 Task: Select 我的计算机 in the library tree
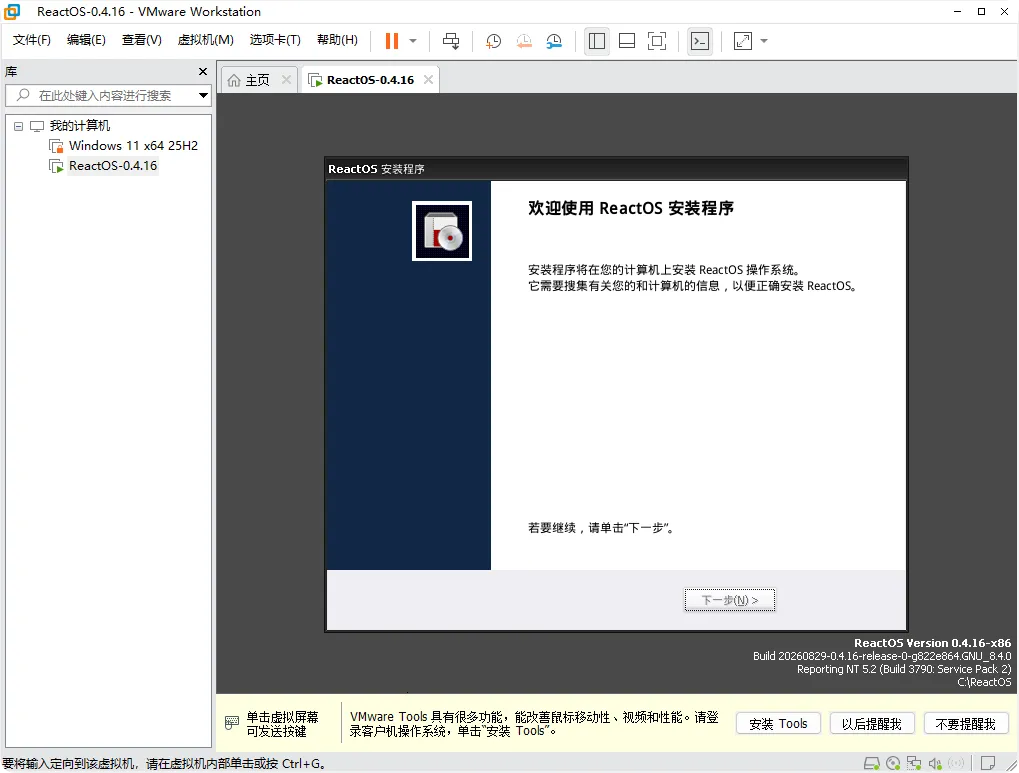tap(79, 125)
